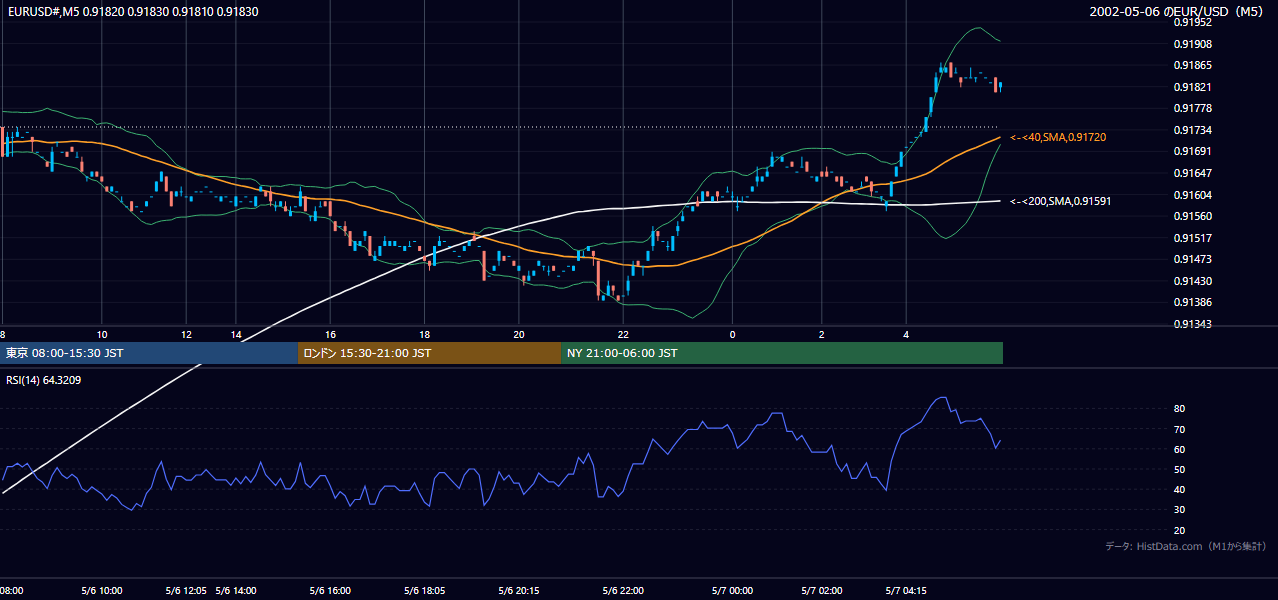The height and width of the screenshot is (600, 1278).
Task: Click the 5/7 02:00 time label
Action: click(822, 591)
